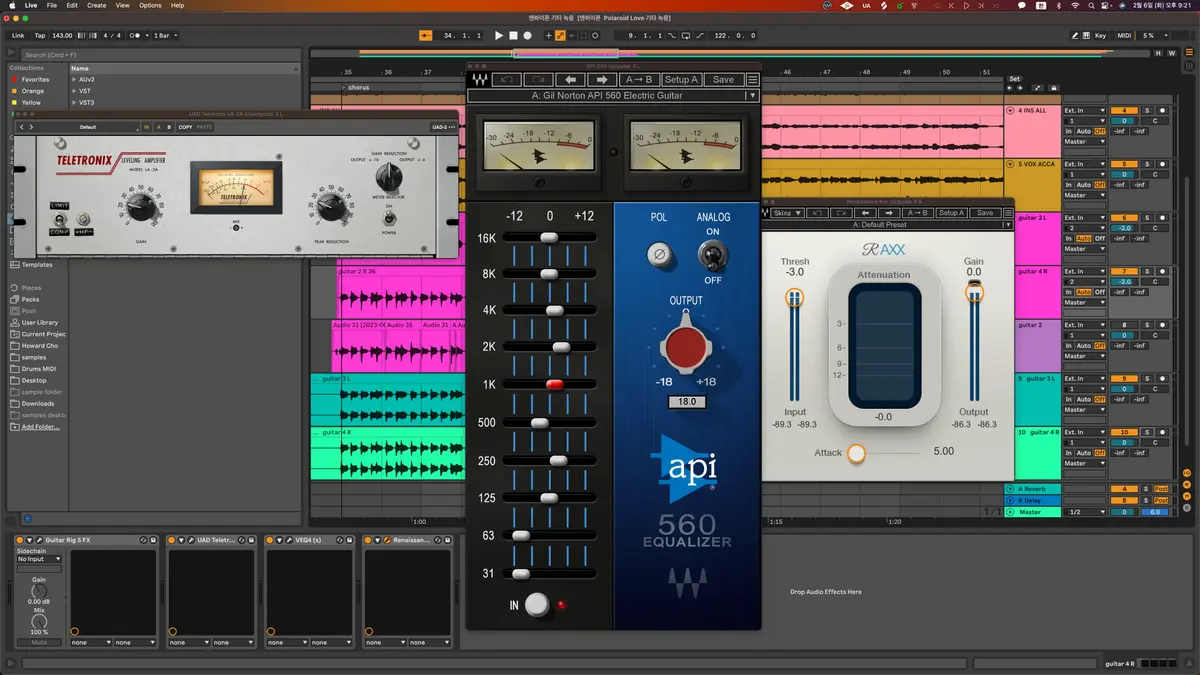Click COPY in the LA-2A toolbar

pyautogui.click(x=185, y=127)
